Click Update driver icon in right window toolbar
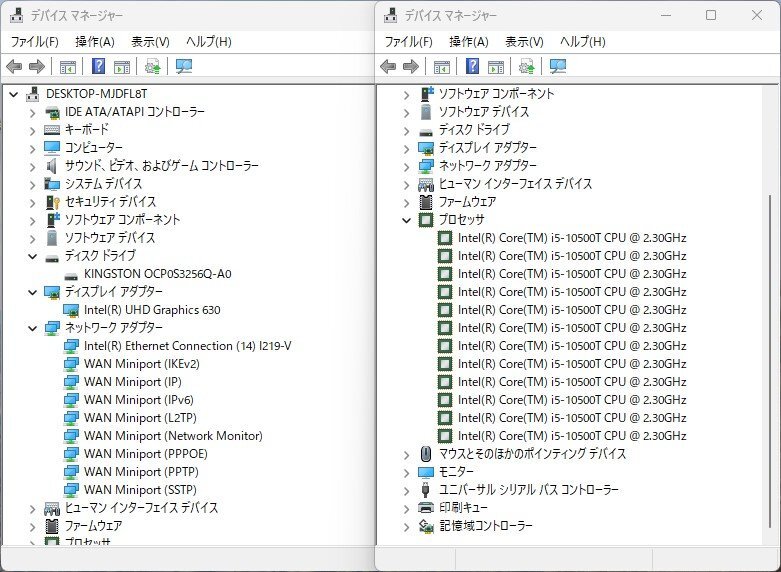The width and height of the screenshot is (781, 572). pyautogui.click(x=526, y=66)
